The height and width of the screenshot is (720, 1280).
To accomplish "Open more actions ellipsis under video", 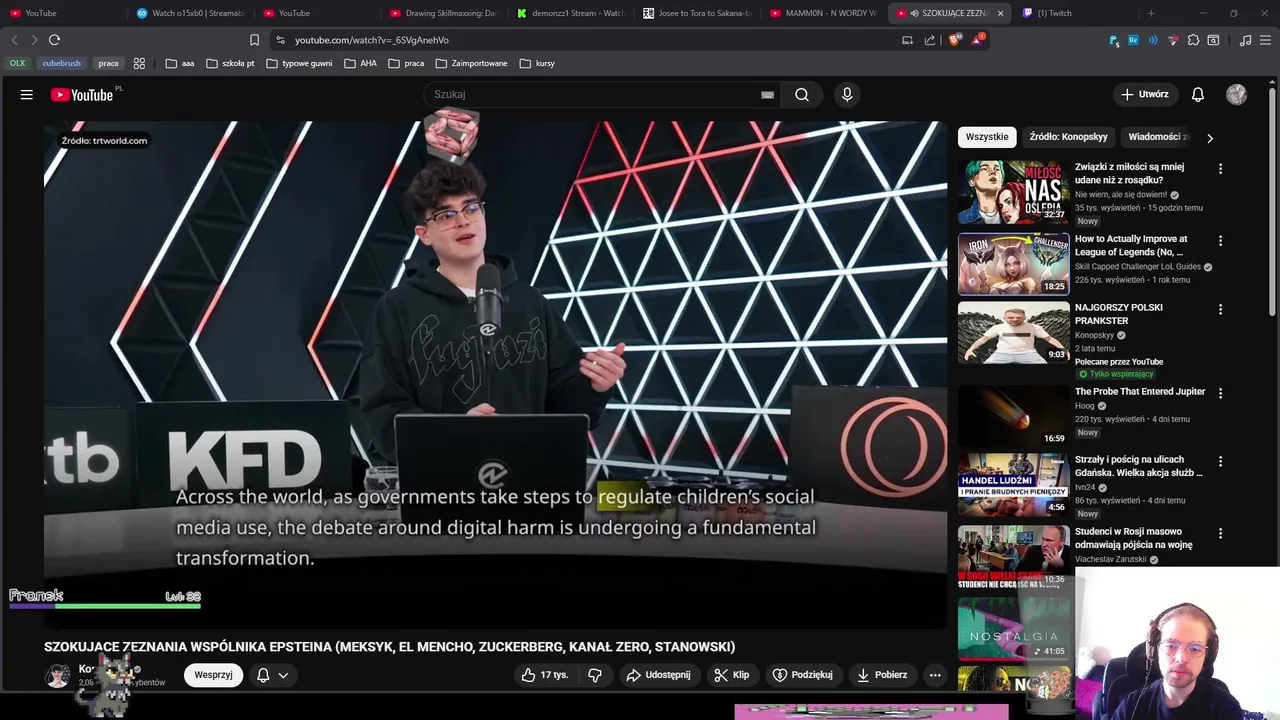I will coord(935,675).
